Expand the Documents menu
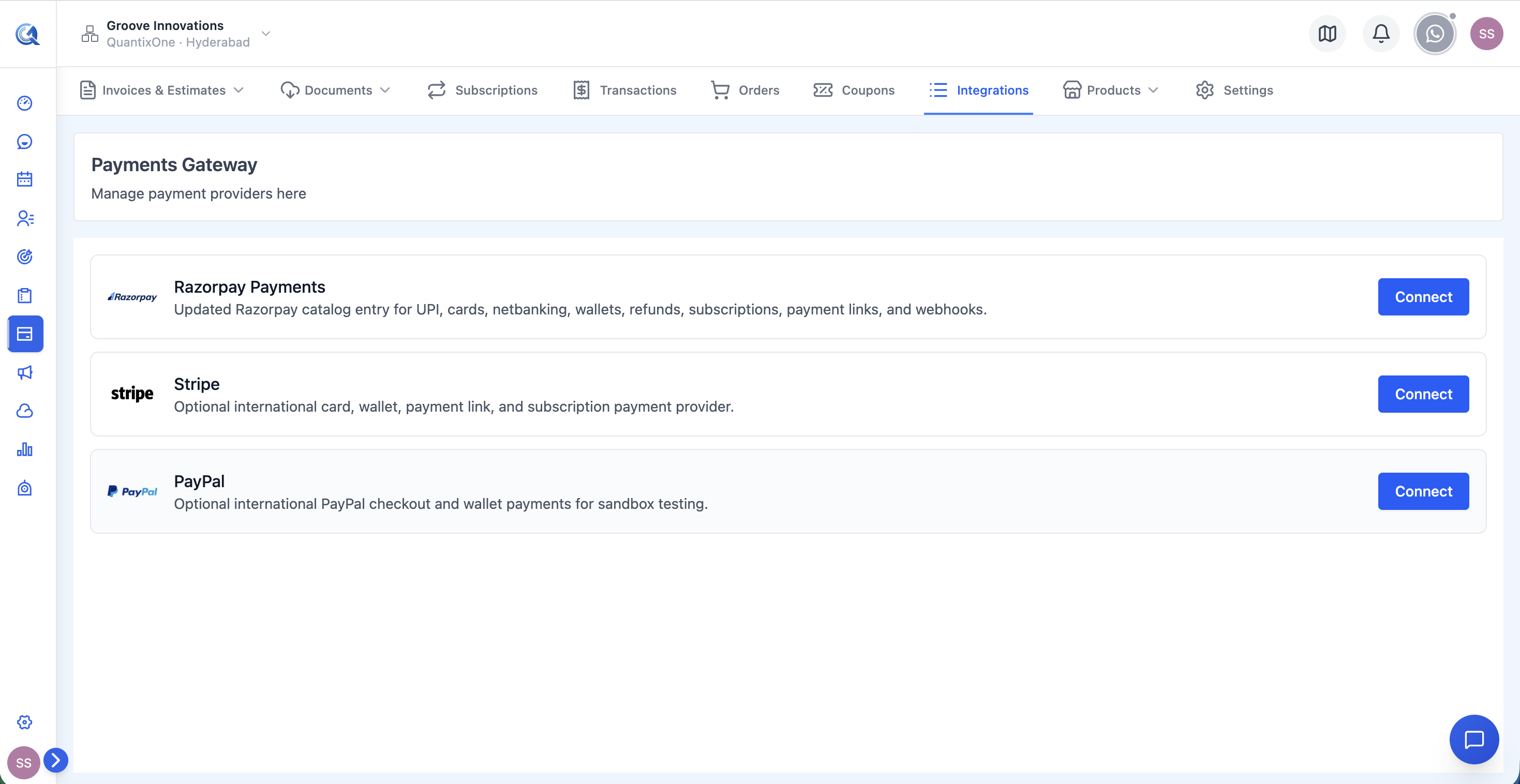This screenshot has height=784, width=1520. [335, 91]
